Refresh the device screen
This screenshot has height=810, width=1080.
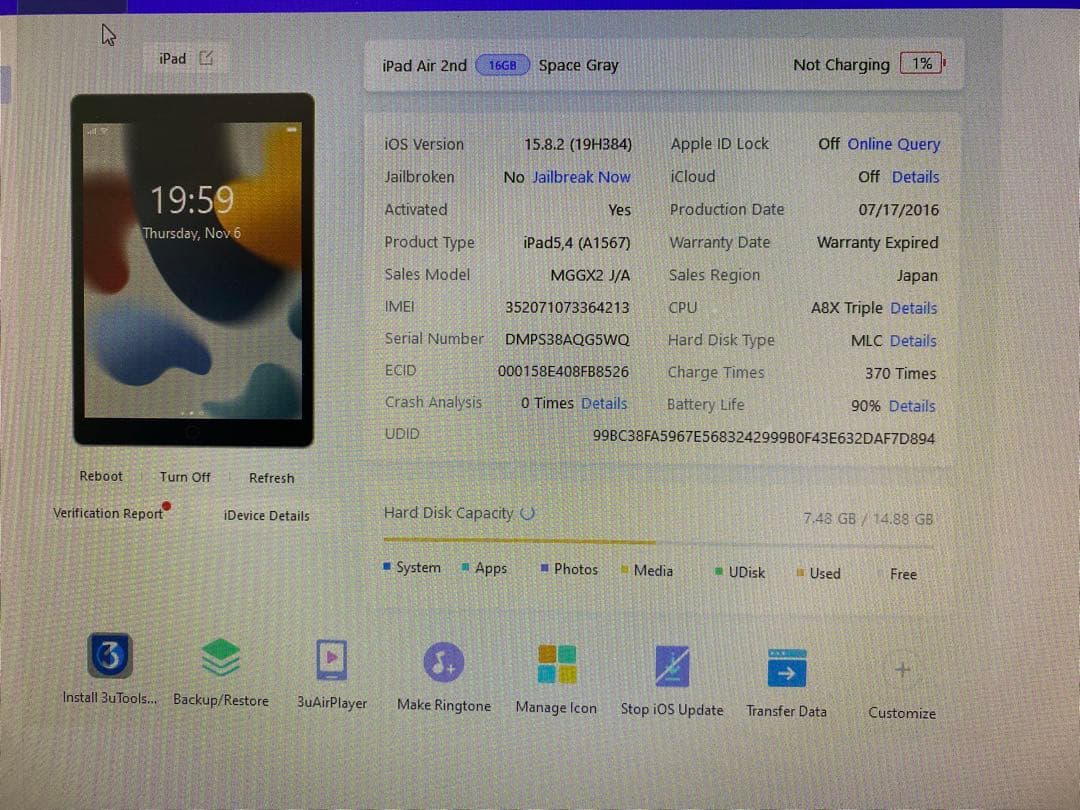271,478
